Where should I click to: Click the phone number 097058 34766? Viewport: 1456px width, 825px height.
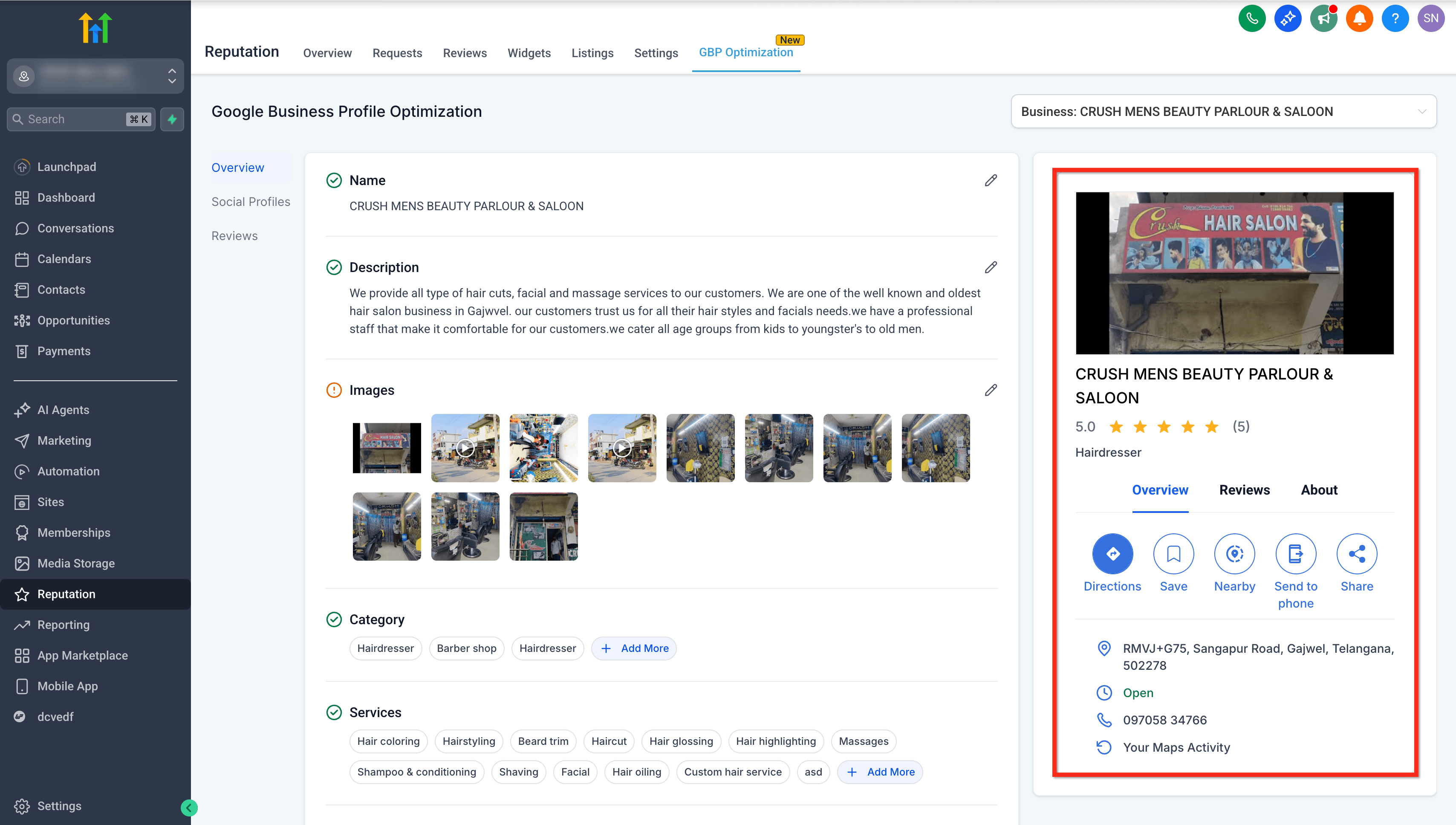coord(1164,720)
